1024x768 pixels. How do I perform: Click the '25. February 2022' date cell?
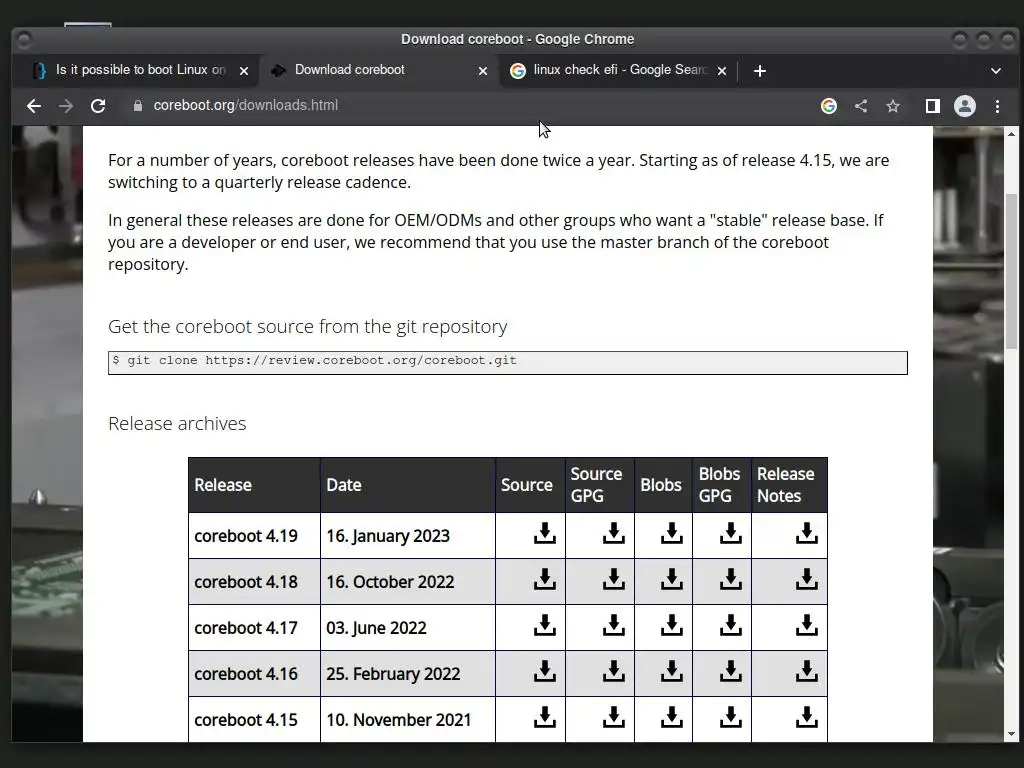(408, 673)
